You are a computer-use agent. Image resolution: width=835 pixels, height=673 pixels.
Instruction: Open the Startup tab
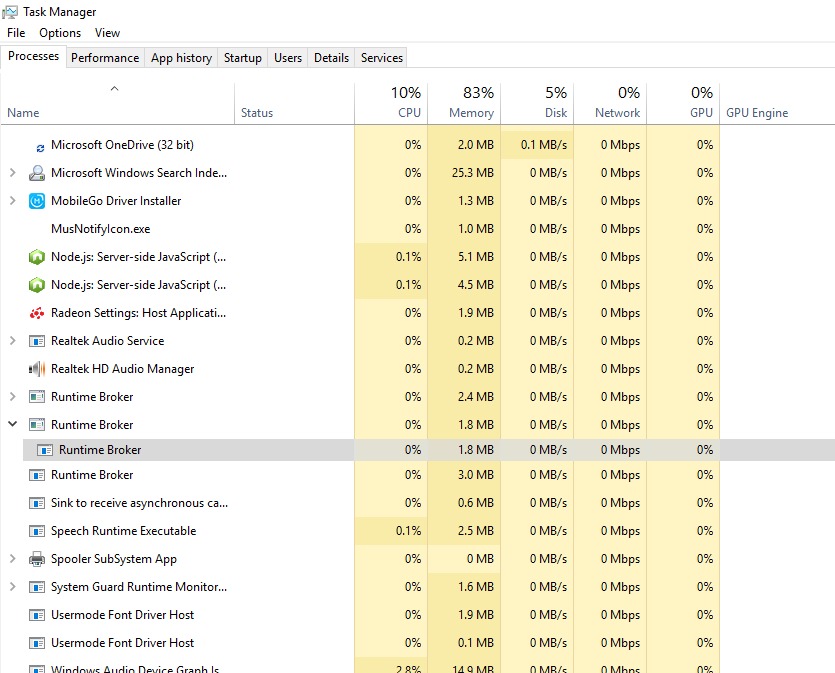242,58
